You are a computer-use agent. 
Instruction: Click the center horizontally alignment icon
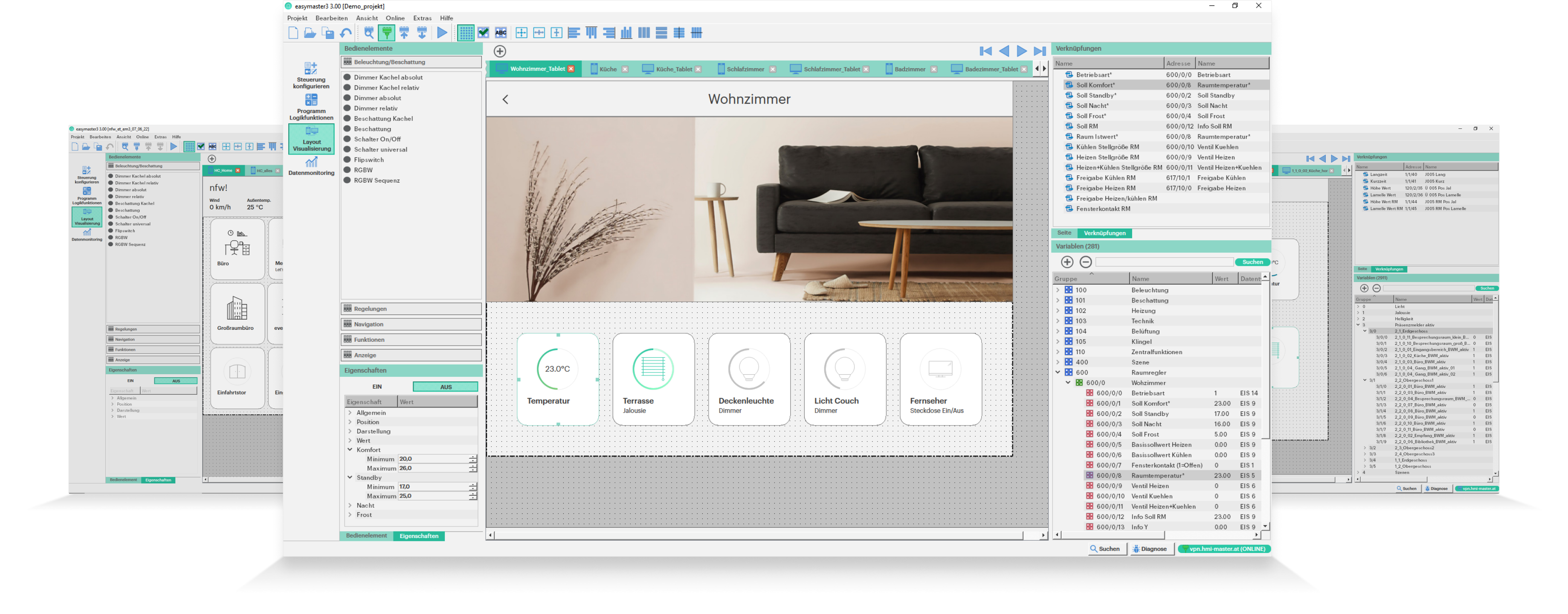pos(539,33)
